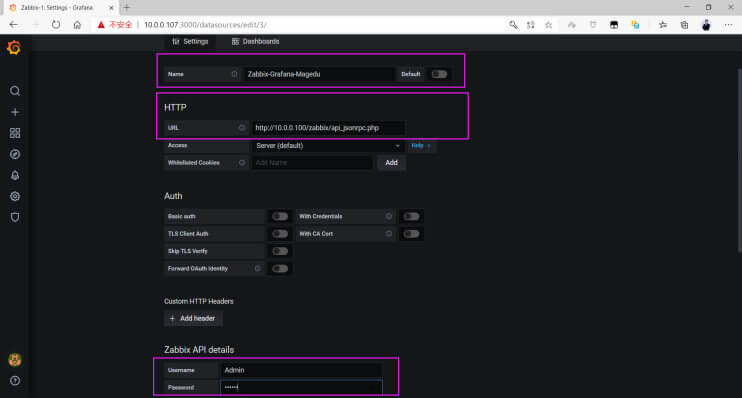Switch to the Settings tab

[x=190, y=42]
